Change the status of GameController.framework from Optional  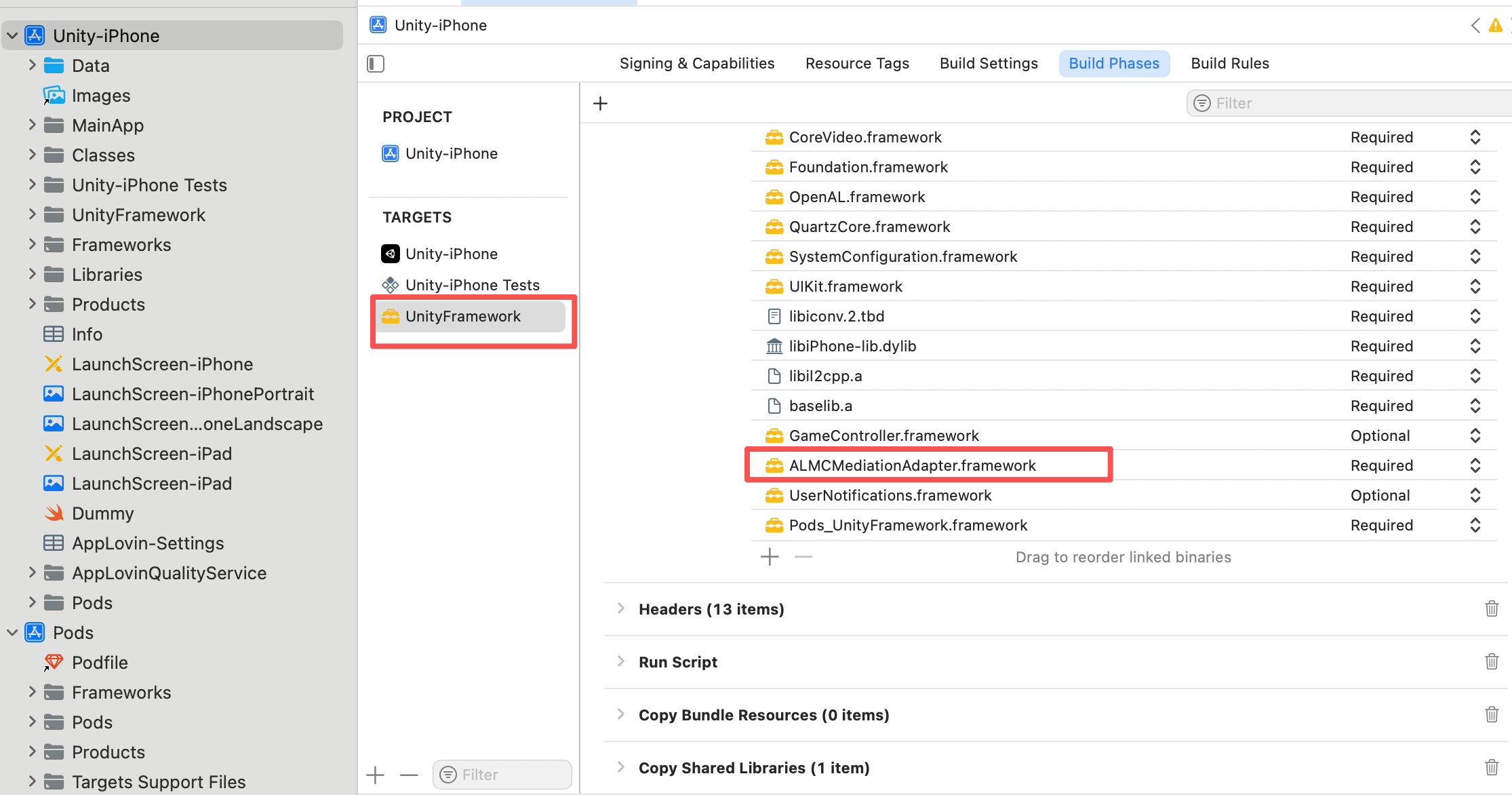pos(1475,435)
